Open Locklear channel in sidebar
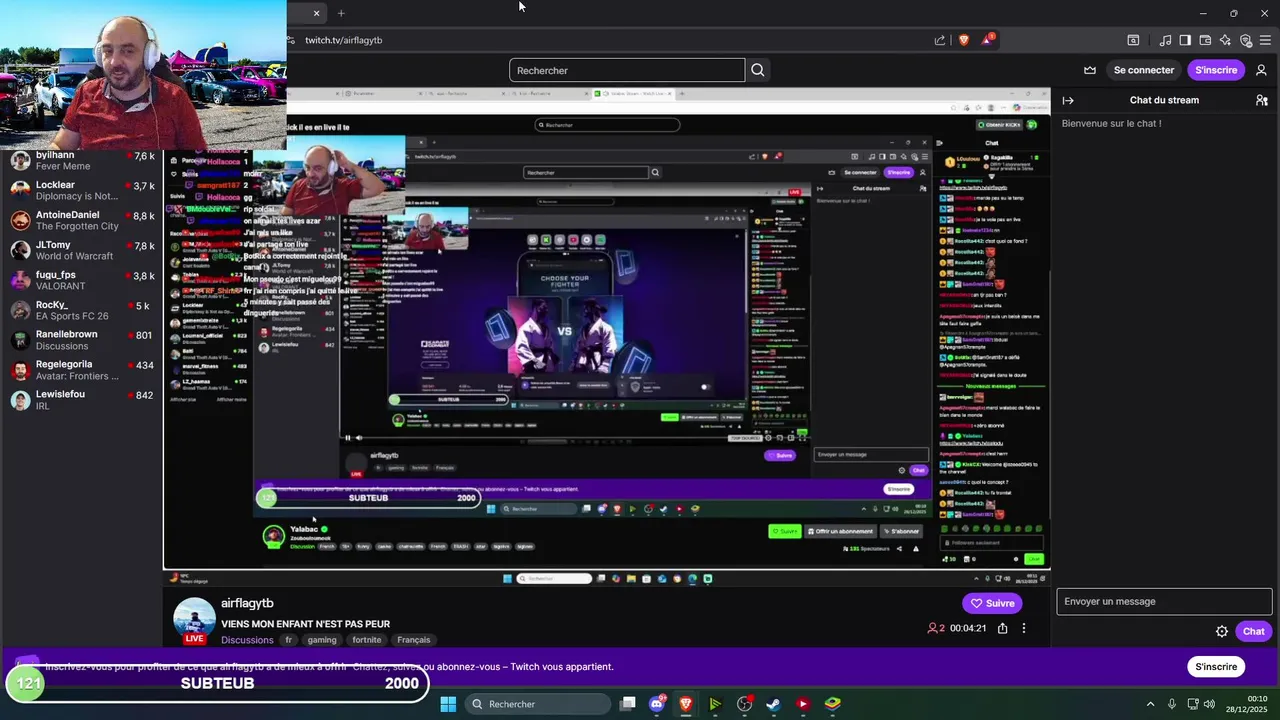The image size is (1280, 720). coord(82,190)
